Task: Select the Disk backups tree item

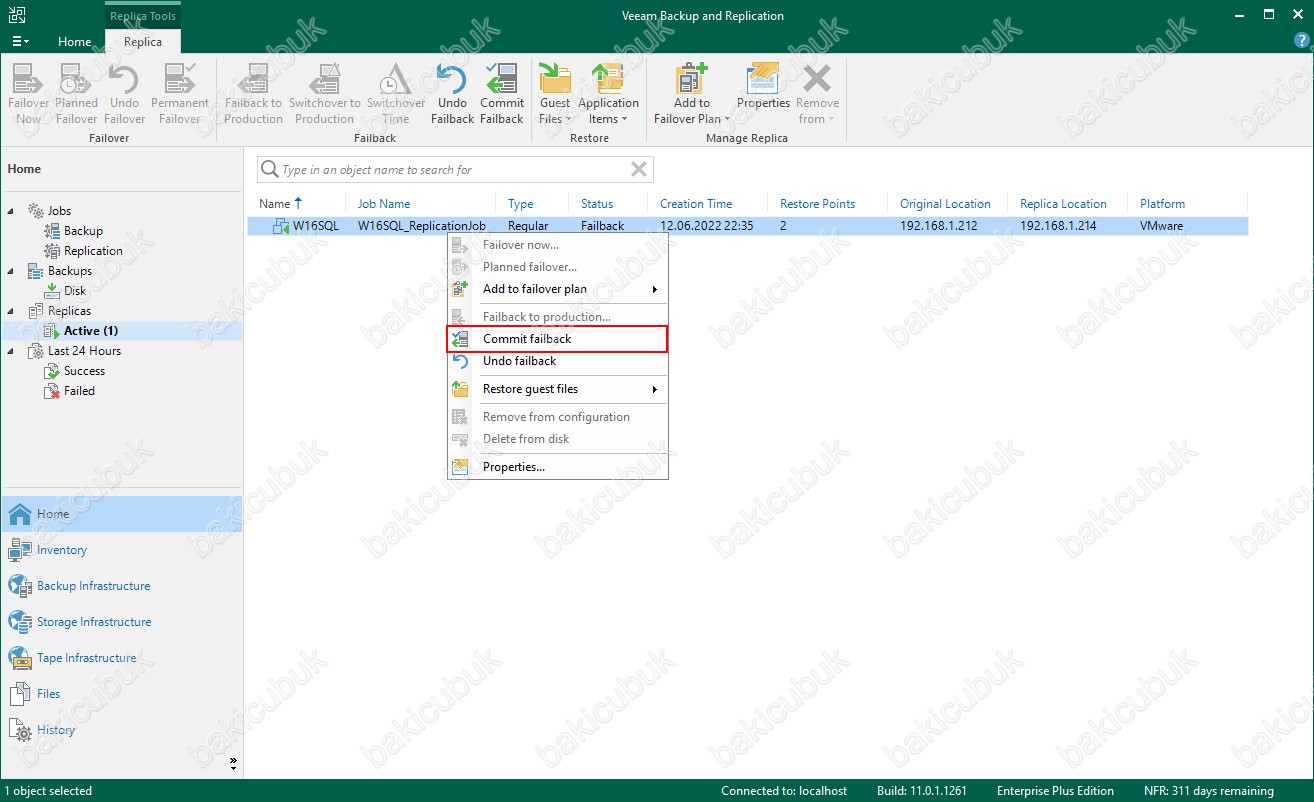Action: 75,291
